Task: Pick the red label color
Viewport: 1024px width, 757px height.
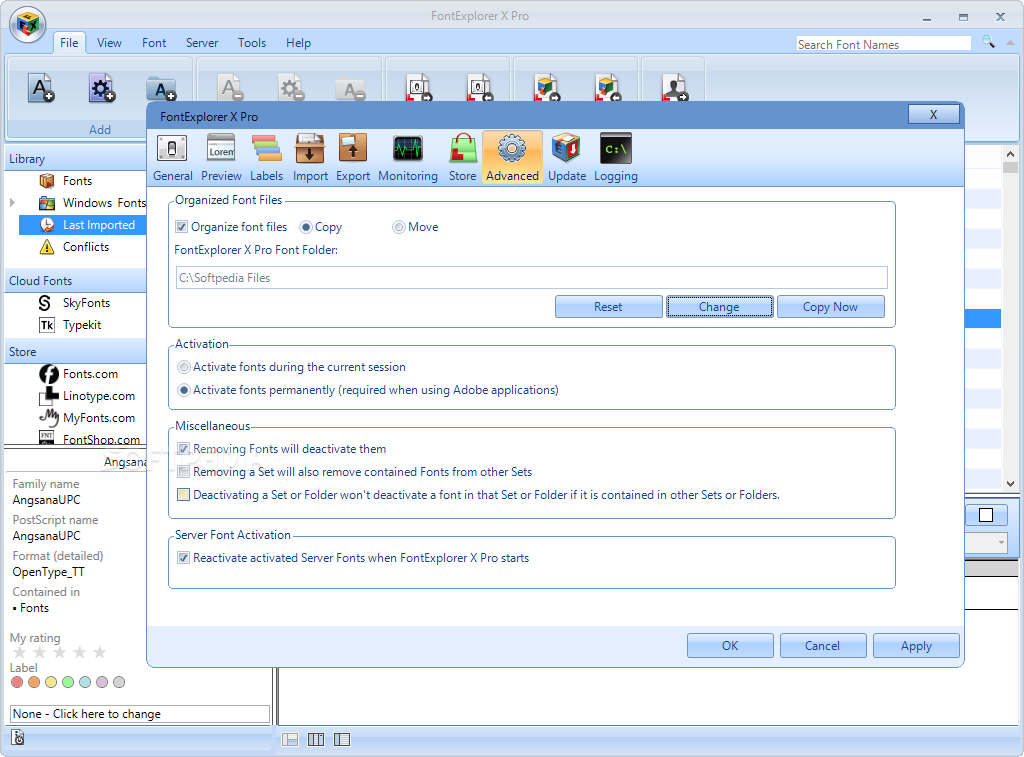Action: 17,682
